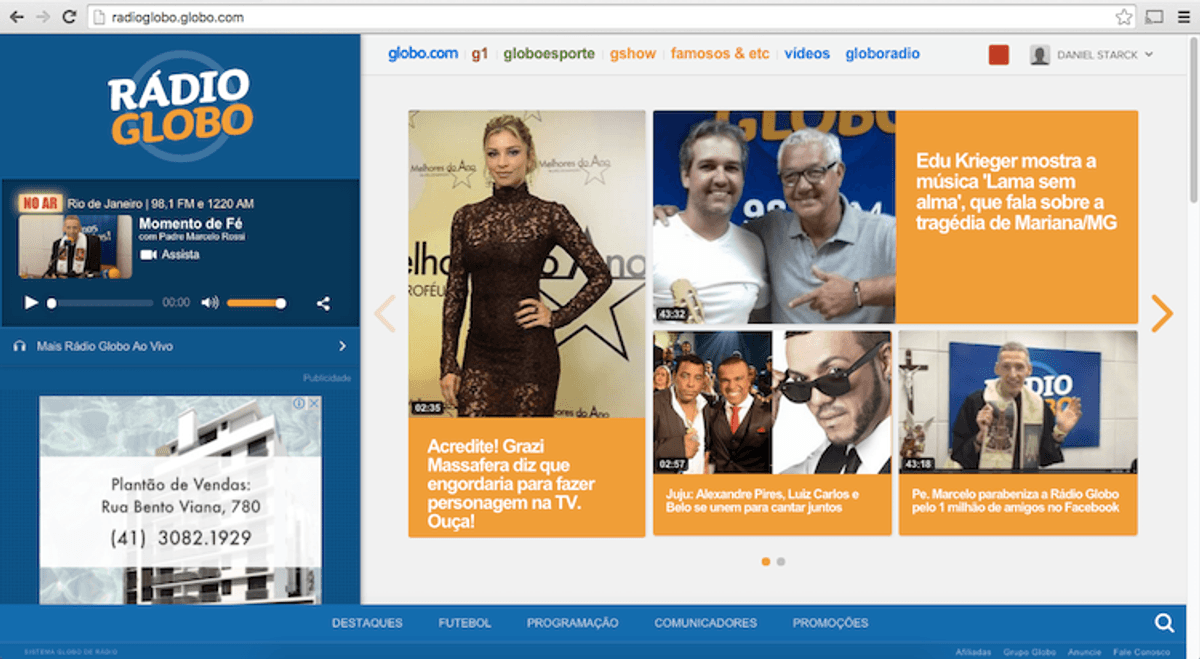Open the Pe. Marcelo video thumbnail

[x=1018, y=403]
